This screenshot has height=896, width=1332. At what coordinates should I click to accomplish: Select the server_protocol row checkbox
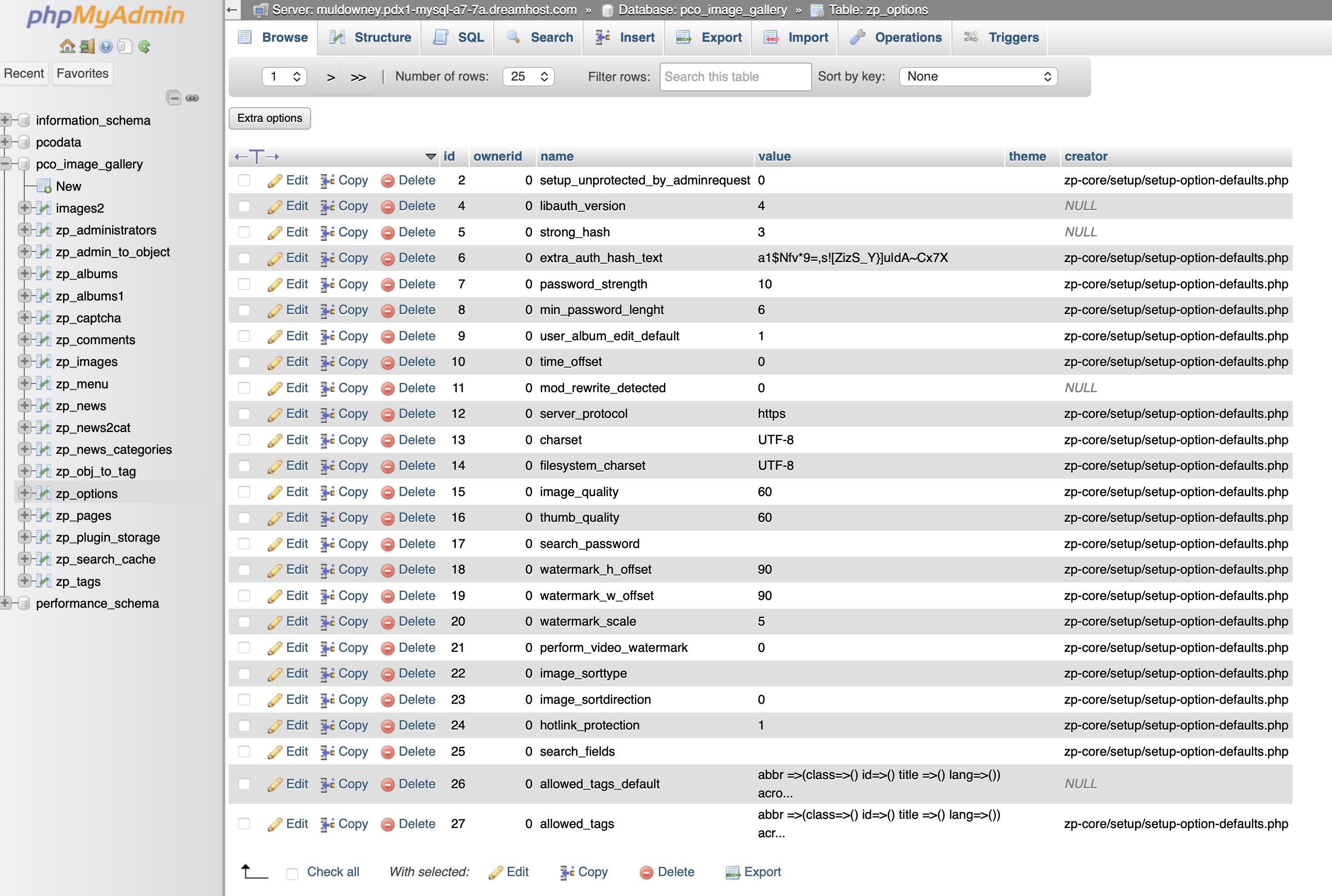(x=244, y=414)
